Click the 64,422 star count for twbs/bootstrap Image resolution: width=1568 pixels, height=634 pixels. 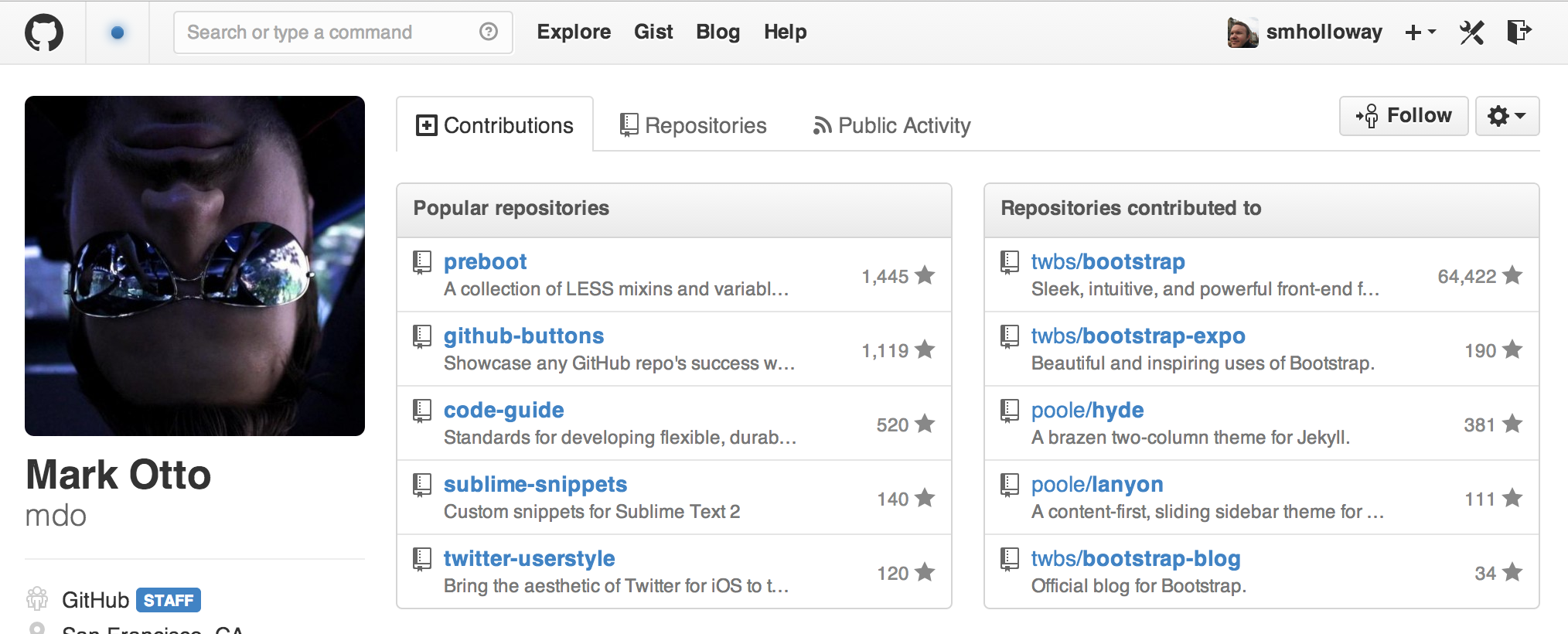click(x=1480, y=276)
